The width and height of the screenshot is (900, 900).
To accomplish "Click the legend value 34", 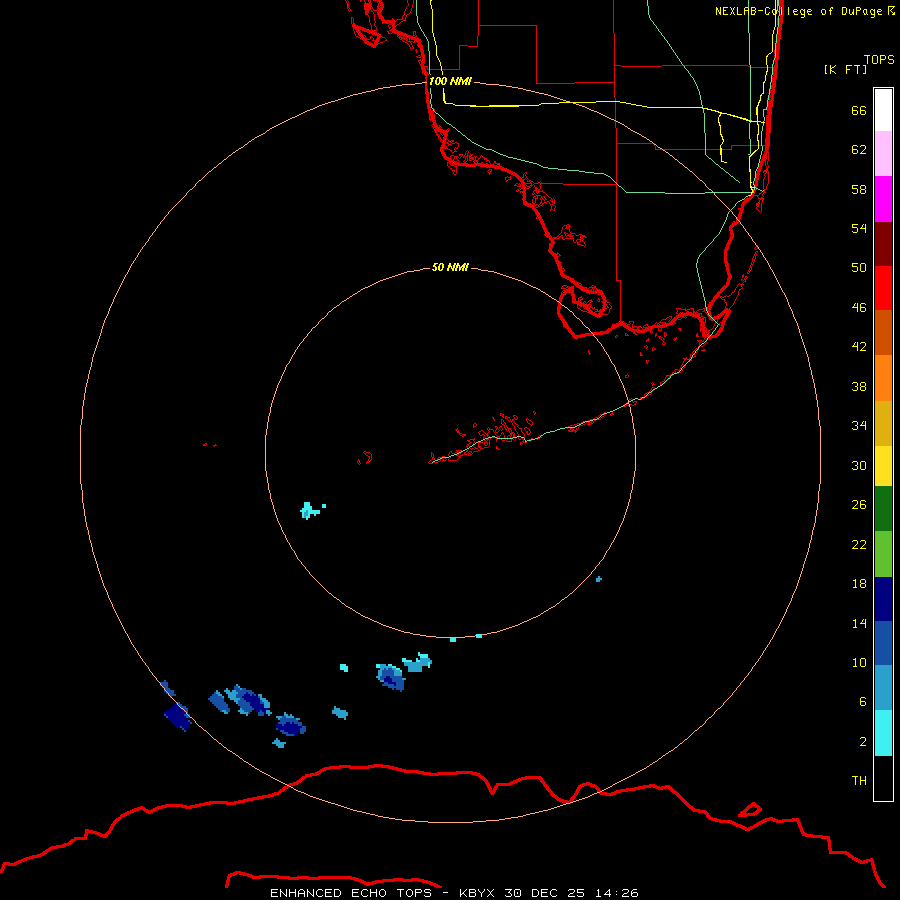I will 859,425.
